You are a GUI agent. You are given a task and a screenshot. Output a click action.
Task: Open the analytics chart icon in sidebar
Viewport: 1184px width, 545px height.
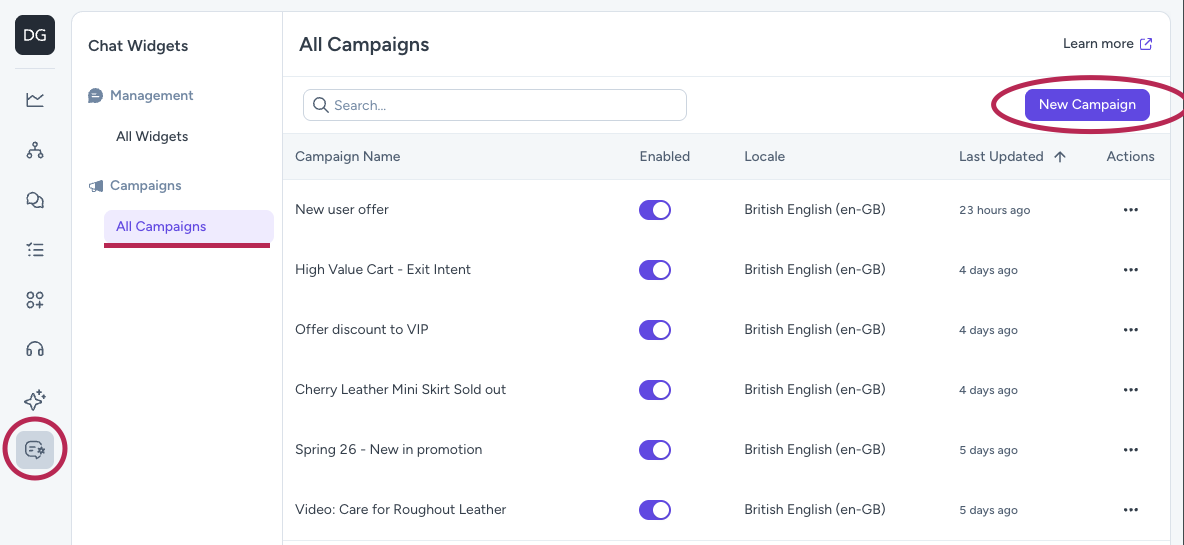(35, 99)
